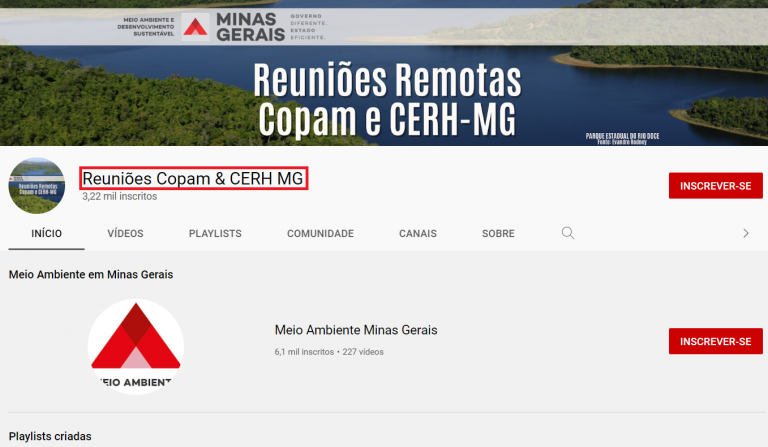Subscribe to Meio Ambiente Minas Gerais channel
Viewport: 768px width, 447px height.
click(715, 341)
